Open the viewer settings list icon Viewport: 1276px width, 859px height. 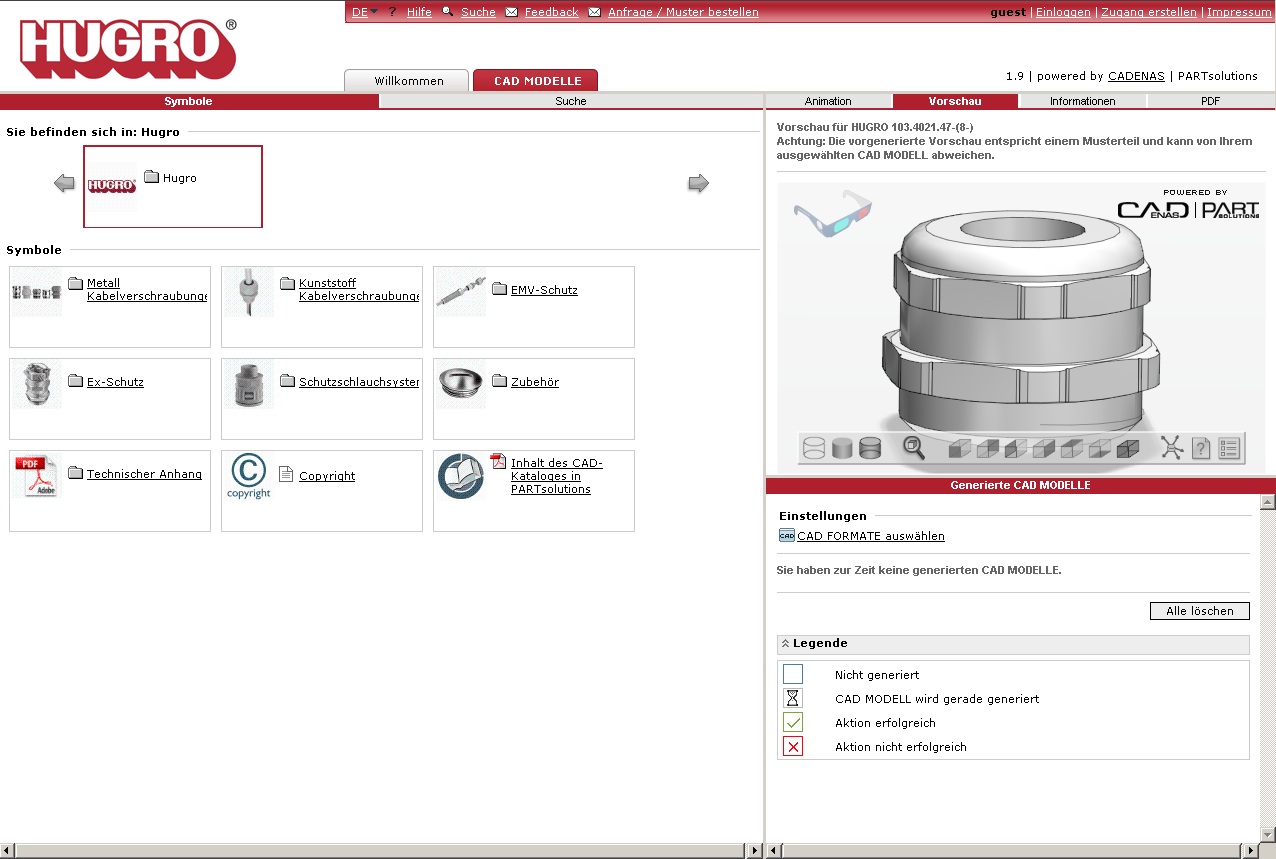tap(1229, 448)
